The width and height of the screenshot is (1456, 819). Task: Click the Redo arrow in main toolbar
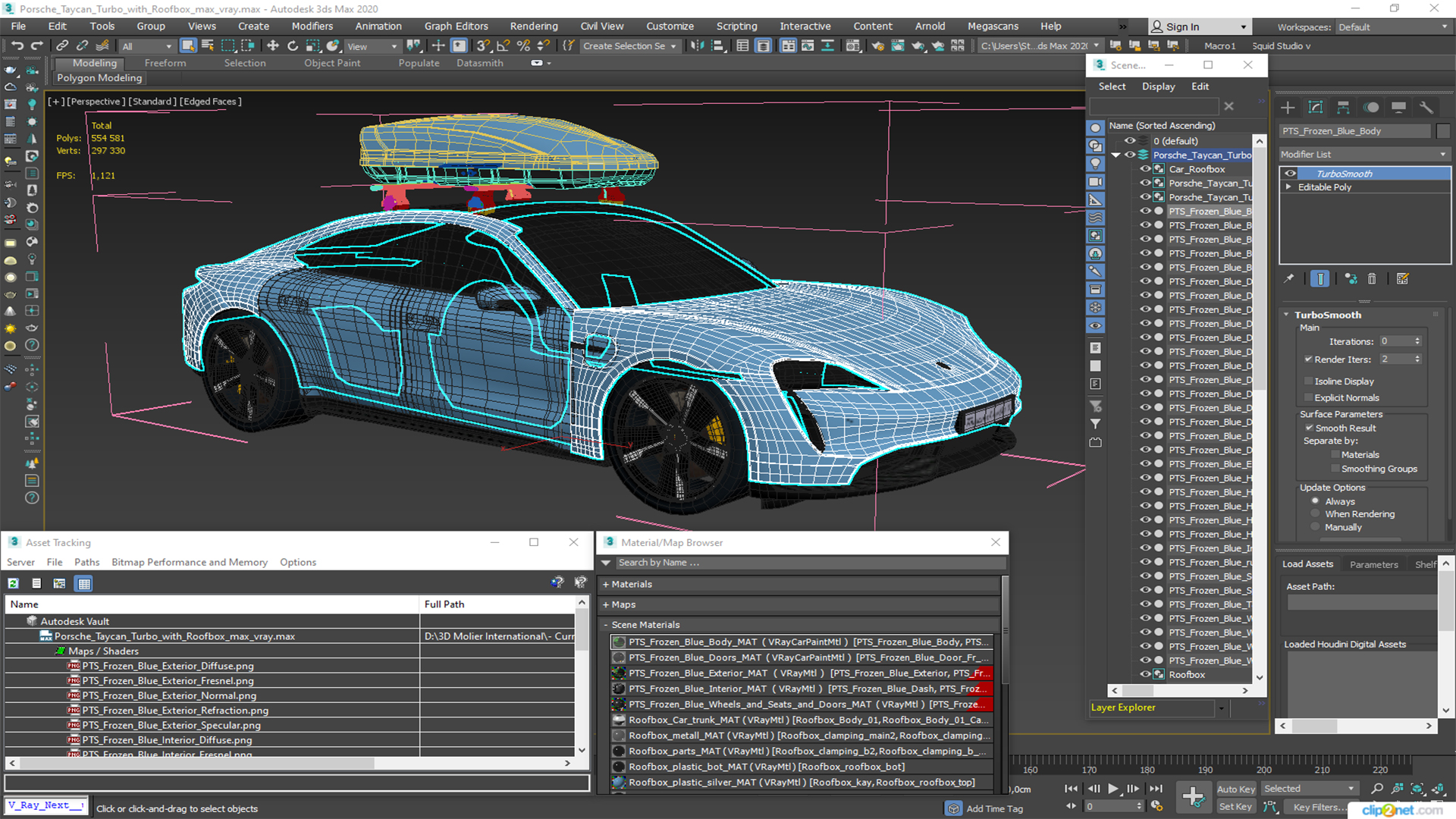click(36, 46)
